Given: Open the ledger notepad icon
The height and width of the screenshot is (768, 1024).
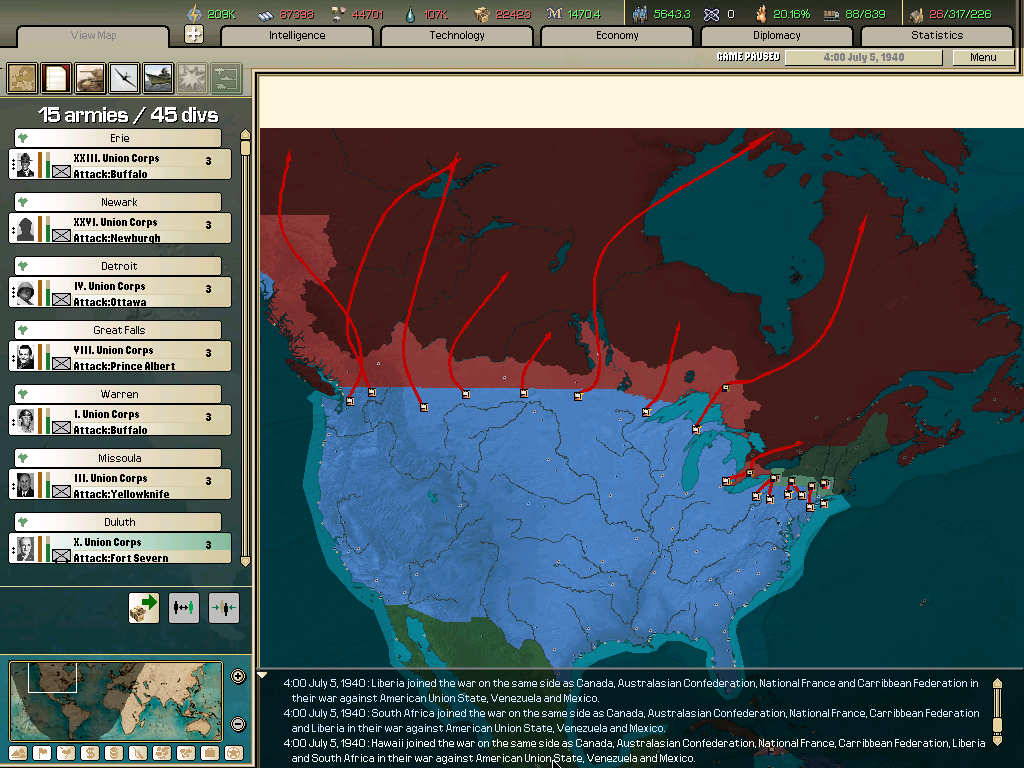Looking at the screenshot, I should [56, 78].
